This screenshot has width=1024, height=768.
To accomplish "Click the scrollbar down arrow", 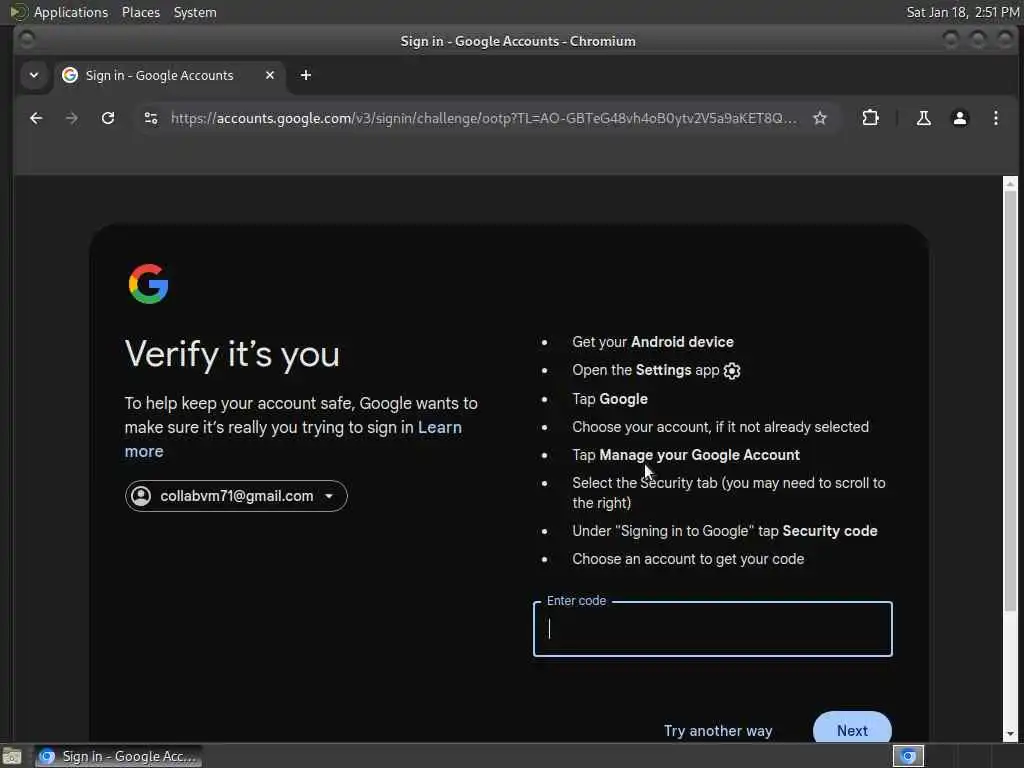I will pos(1010,734).
